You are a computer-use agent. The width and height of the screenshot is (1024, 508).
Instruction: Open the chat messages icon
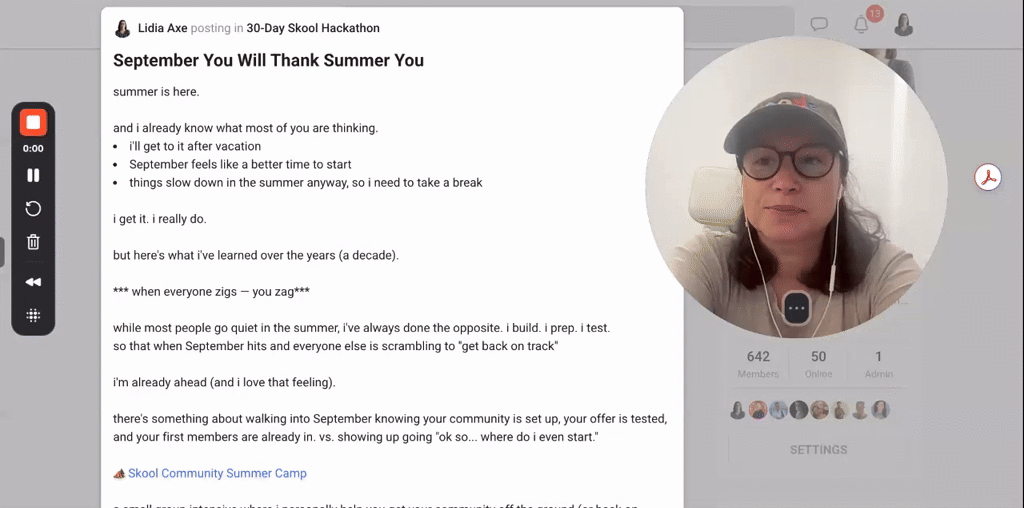coord(819,25)
